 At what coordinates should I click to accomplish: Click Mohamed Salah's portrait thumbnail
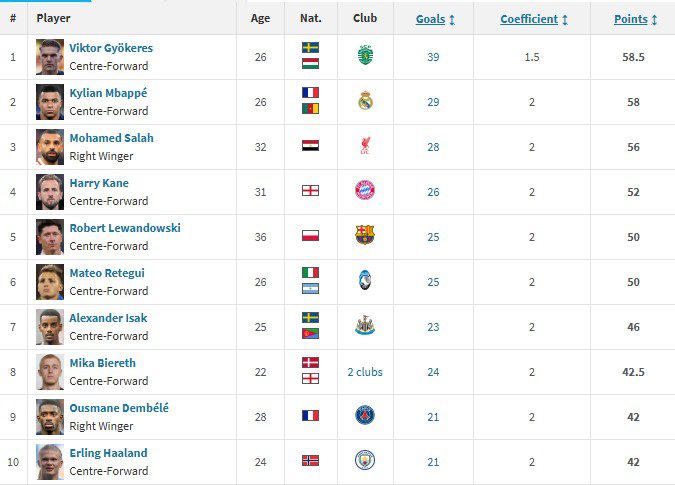tap(50, 146)
